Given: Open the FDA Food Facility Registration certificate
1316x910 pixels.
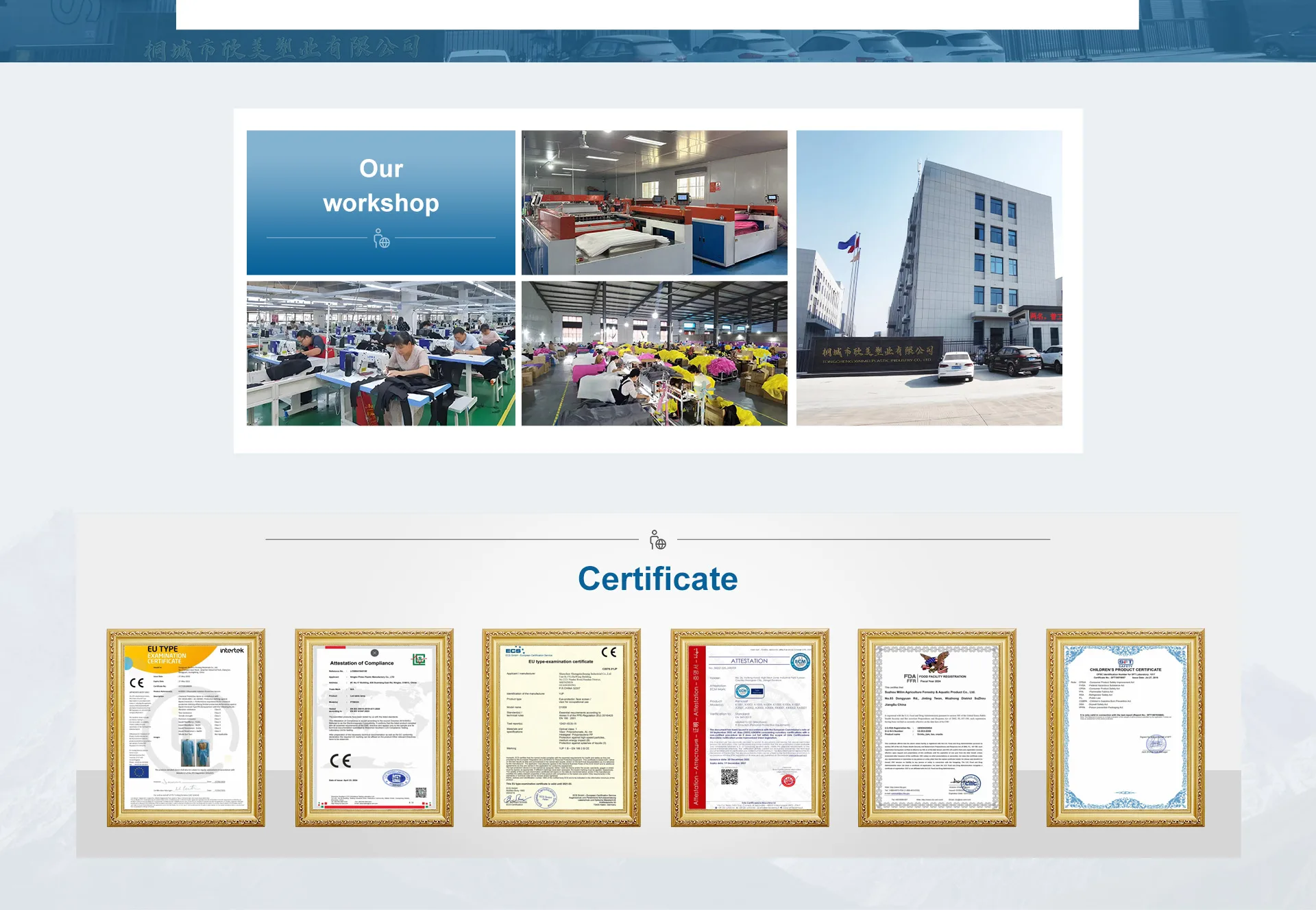Looking at the screenshot, I should tap(936, 728).
